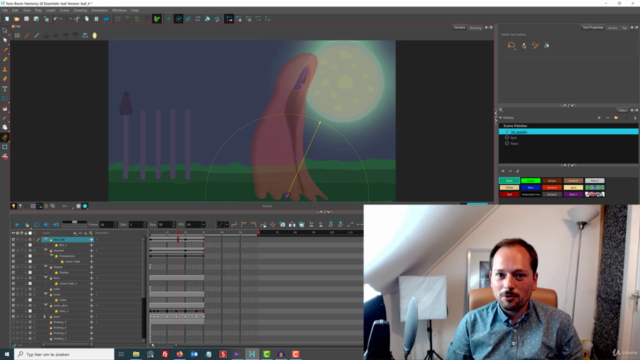Image resolution: width=640 pixels, height=360 pixels.
Task: Collapse the Transparency node under character
Action: 51,256
